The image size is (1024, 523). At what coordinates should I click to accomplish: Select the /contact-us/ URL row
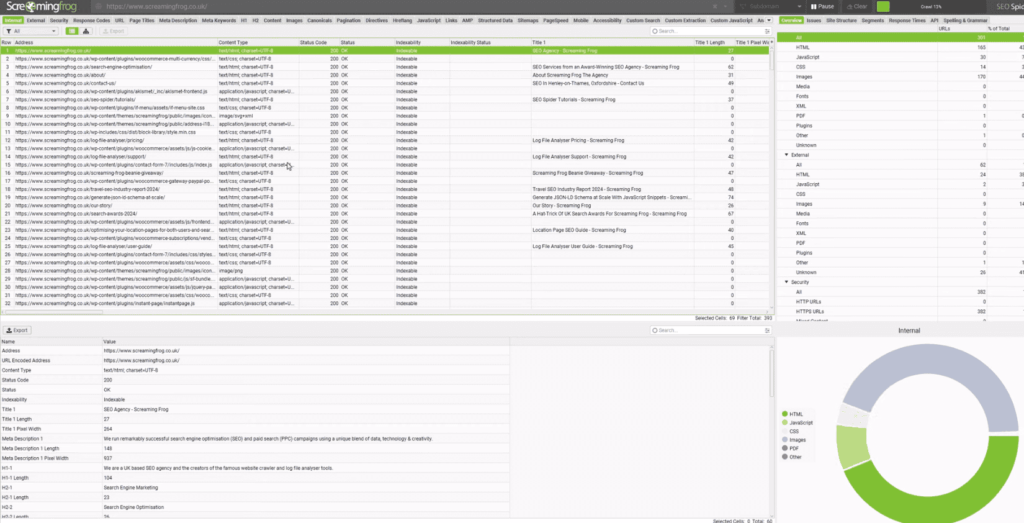[x=385, y=83]
